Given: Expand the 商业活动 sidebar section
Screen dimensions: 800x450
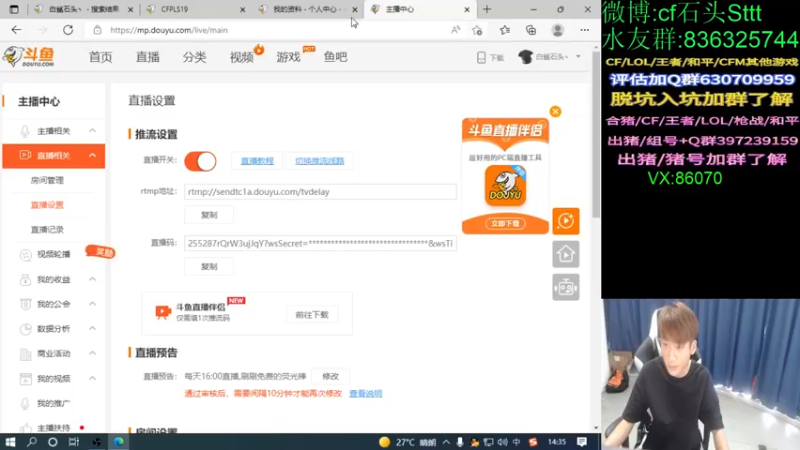Looking at the screenshot, I should pyautogui.click(x=92, y=353).
